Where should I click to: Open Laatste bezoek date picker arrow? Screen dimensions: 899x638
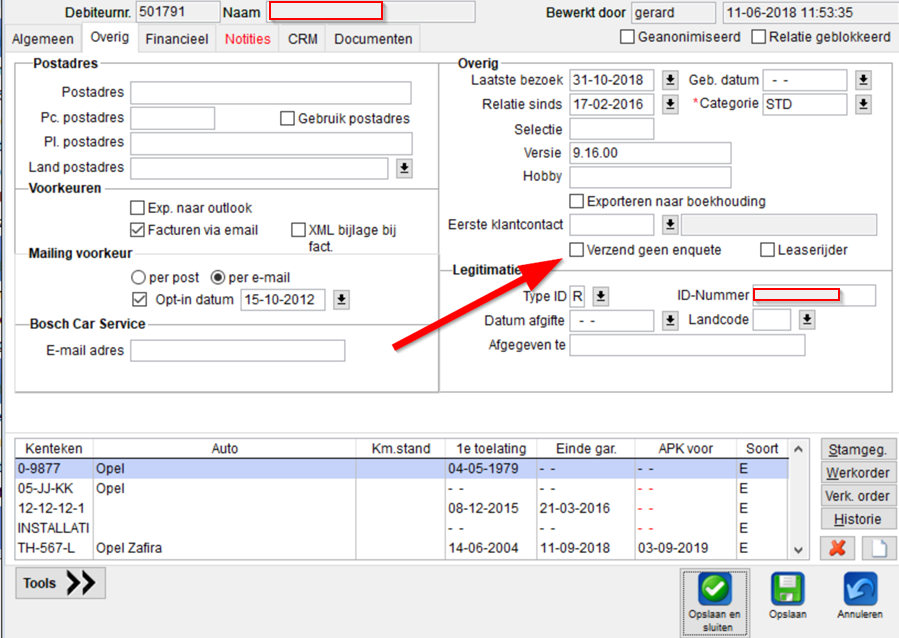[670, 80]
